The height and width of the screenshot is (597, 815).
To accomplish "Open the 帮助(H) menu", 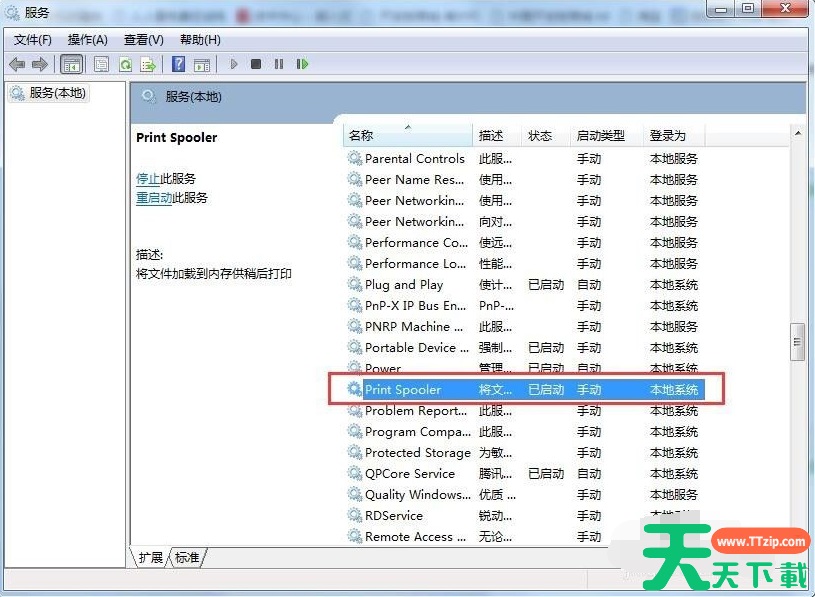I will tap(200, 40).
